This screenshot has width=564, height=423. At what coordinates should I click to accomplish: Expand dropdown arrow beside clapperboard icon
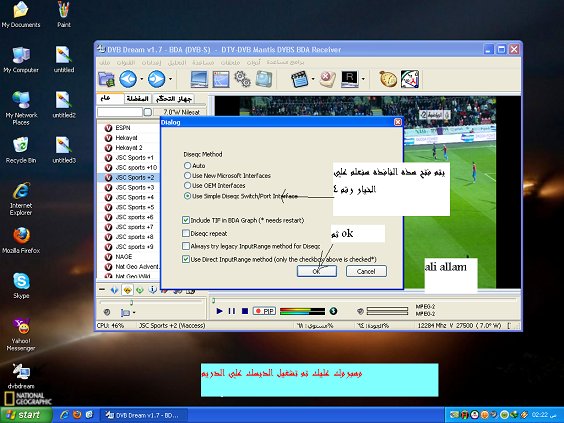pos(313,79)
